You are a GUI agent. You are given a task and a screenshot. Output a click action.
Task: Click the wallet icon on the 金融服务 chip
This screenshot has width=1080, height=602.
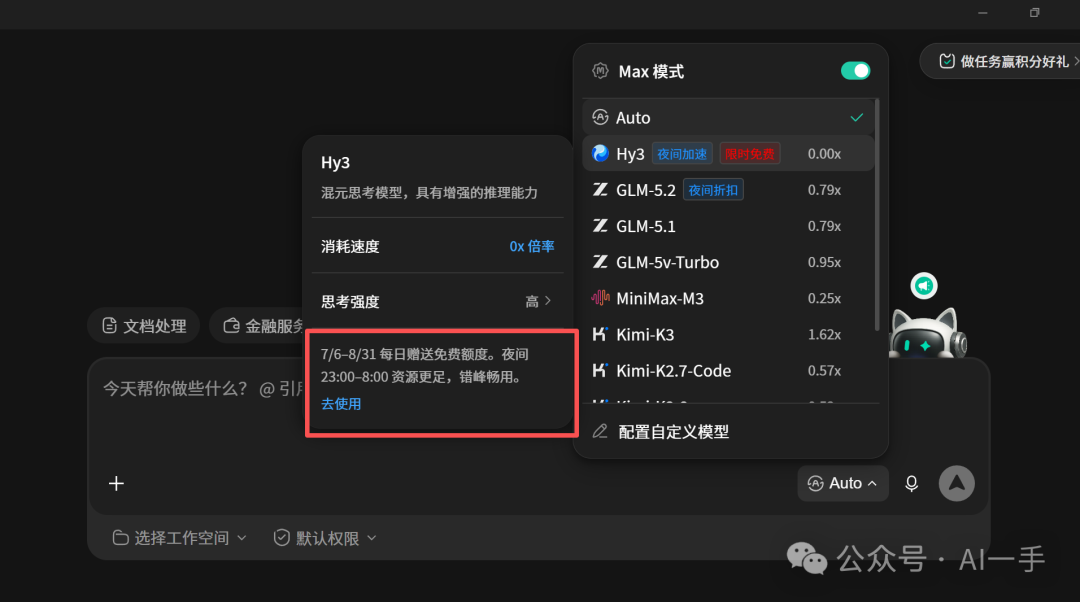231,325
